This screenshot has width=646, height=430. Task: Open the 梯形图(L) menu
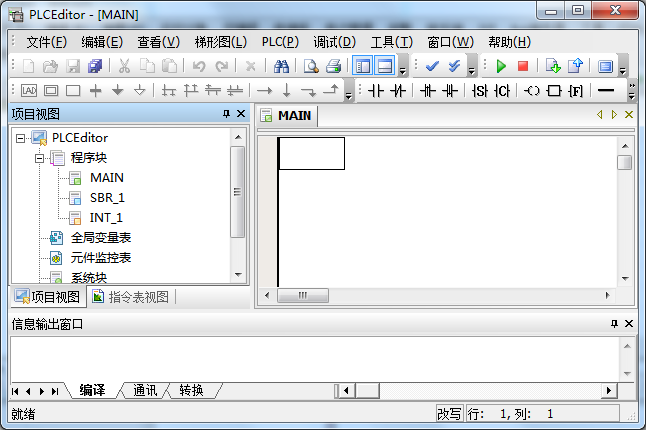point(220,42)
